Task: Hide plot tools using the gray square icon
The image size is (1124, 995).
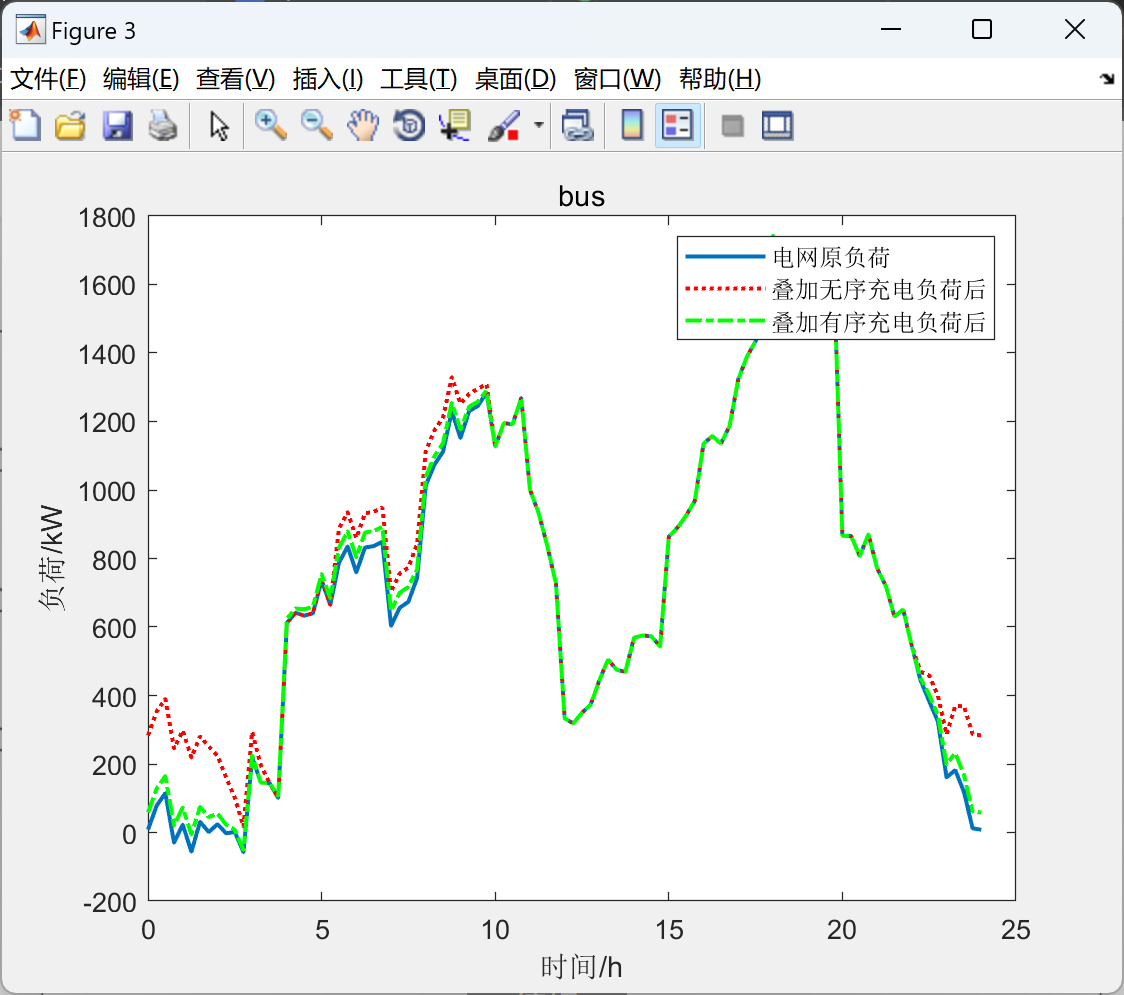Action: click(732, 126)
